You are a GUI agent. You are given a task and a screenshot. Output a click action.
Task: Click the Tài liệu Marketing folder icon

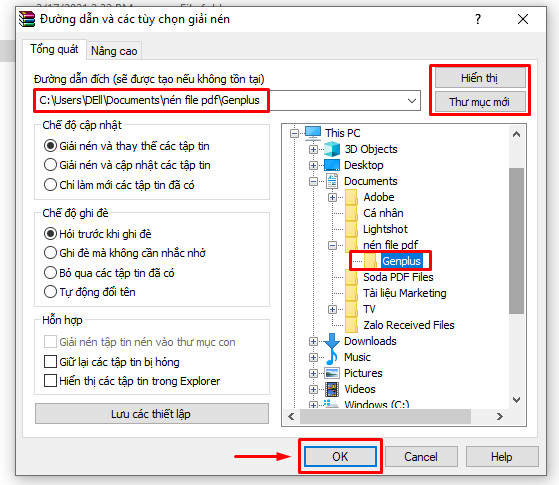351,293
